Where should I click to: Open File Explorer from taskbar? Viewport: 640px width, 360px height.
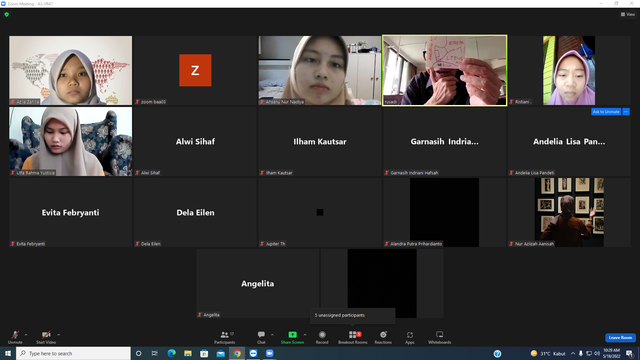(x=188, y=353)
